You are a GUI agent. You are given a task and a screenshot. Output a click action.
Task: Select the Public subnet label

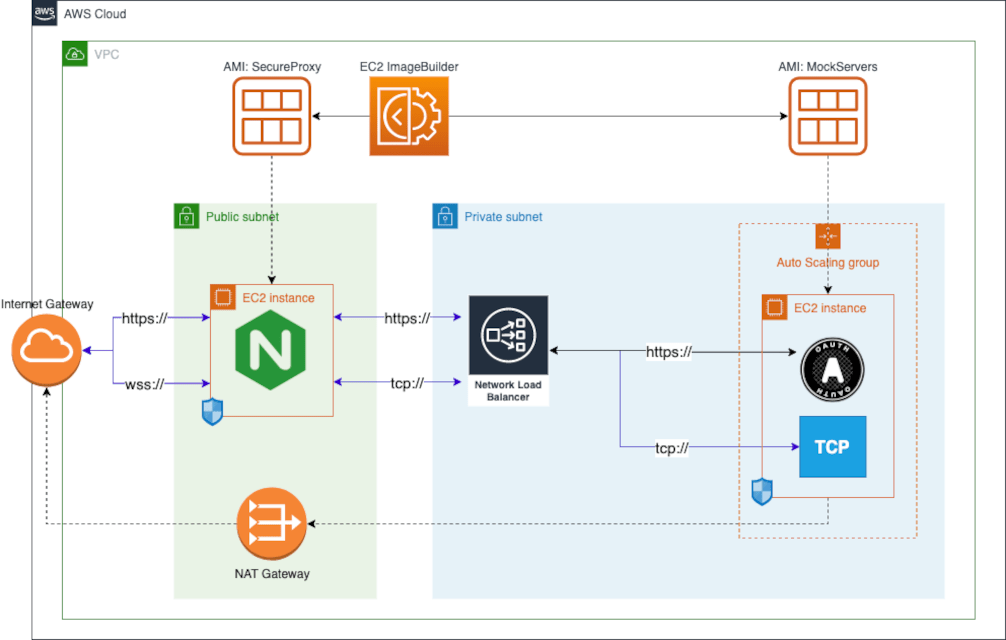tap(242, 217)
